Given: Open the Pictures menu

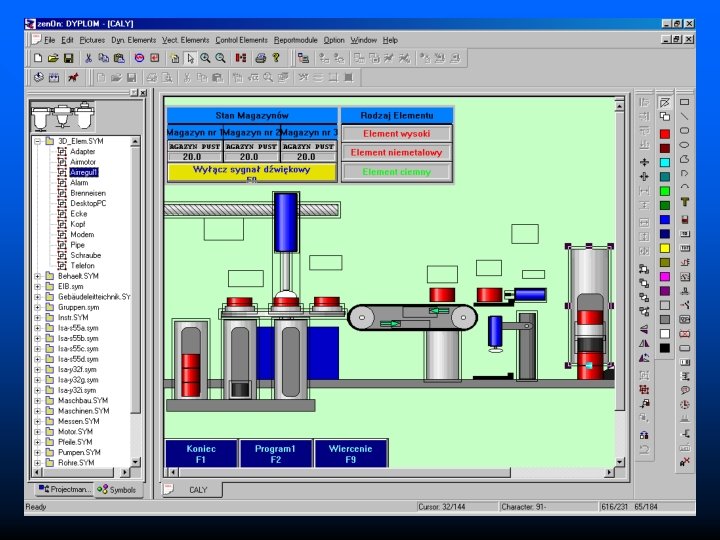Looking at the screenshot, I should pyautogui.click(x=92, y=40).
